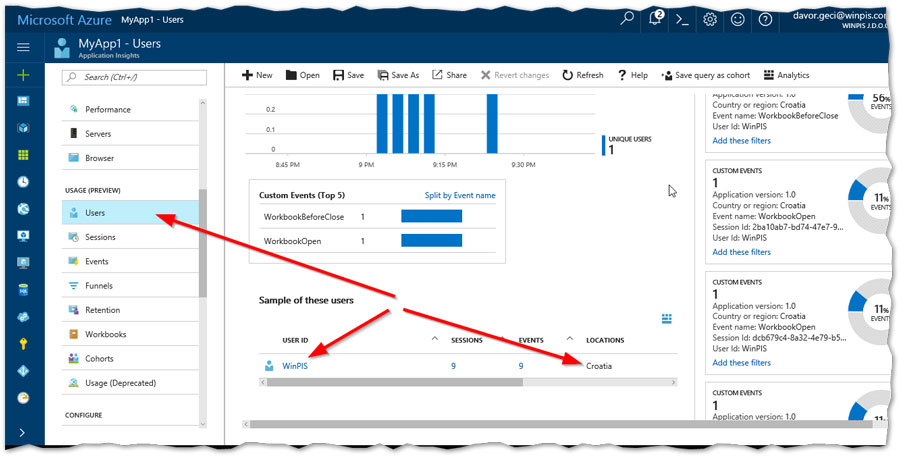Click the cube resources icon in left rail
Viewport: 900px width, 457px height.
pos(23,128)
